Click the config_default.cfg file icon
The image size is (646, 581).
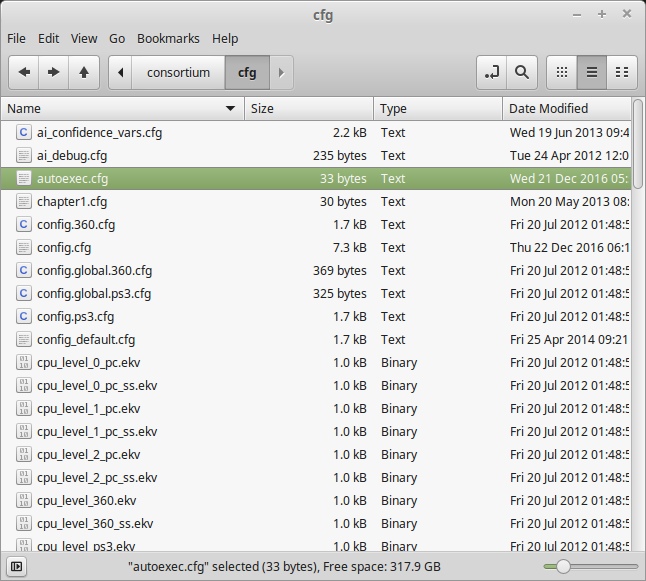23,340
